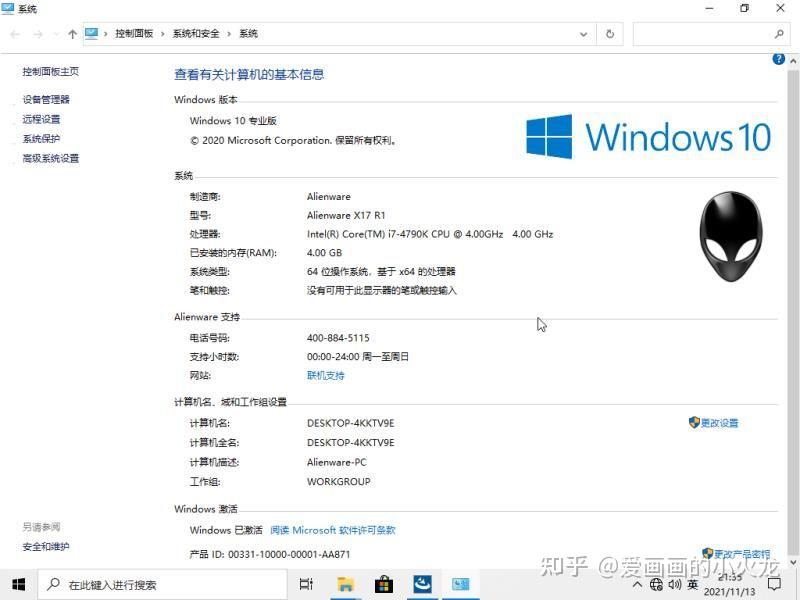Open Windows Help via blue question mark icon
Screen dimensions: 800x600
tap(778, 58)
